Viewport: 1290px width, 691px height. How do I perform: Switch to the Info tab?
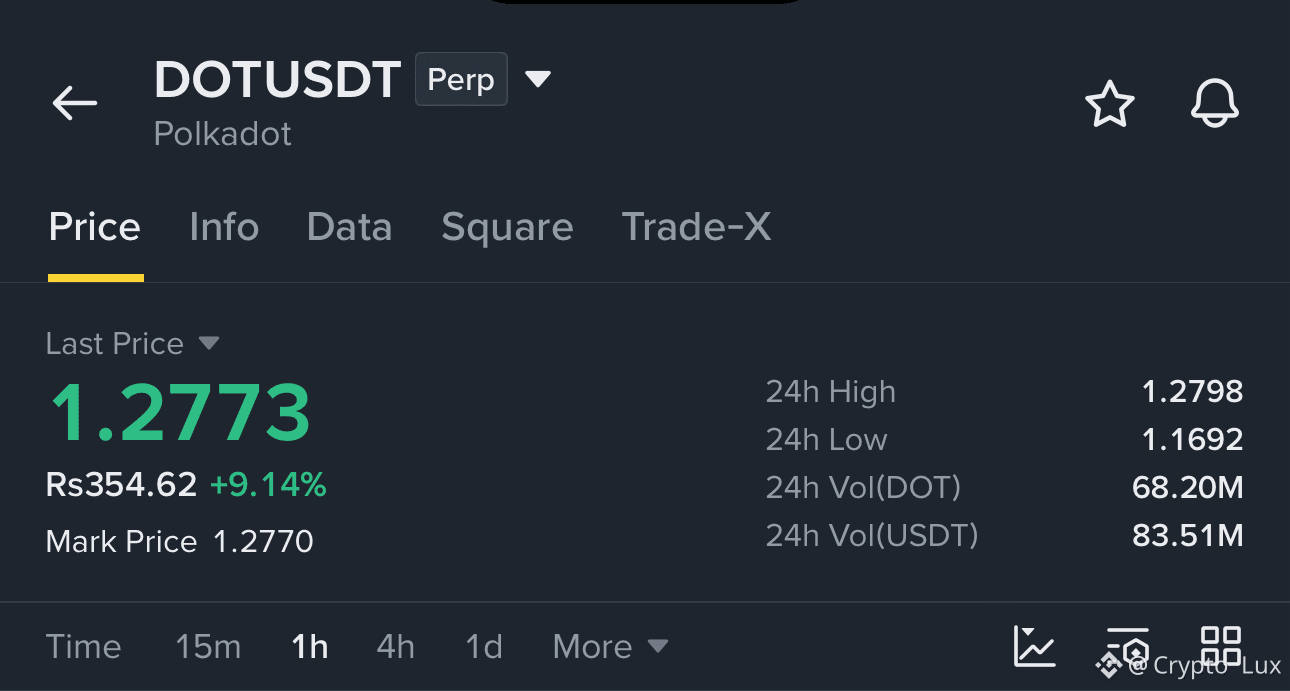point(224,228)
